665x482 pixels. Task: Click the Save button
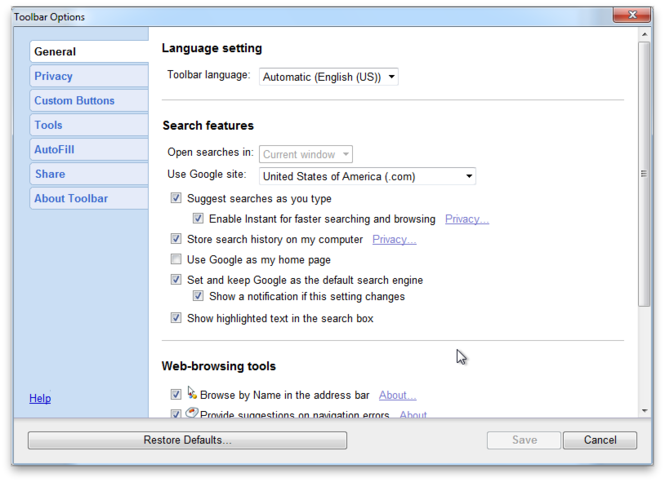point(524,440)
